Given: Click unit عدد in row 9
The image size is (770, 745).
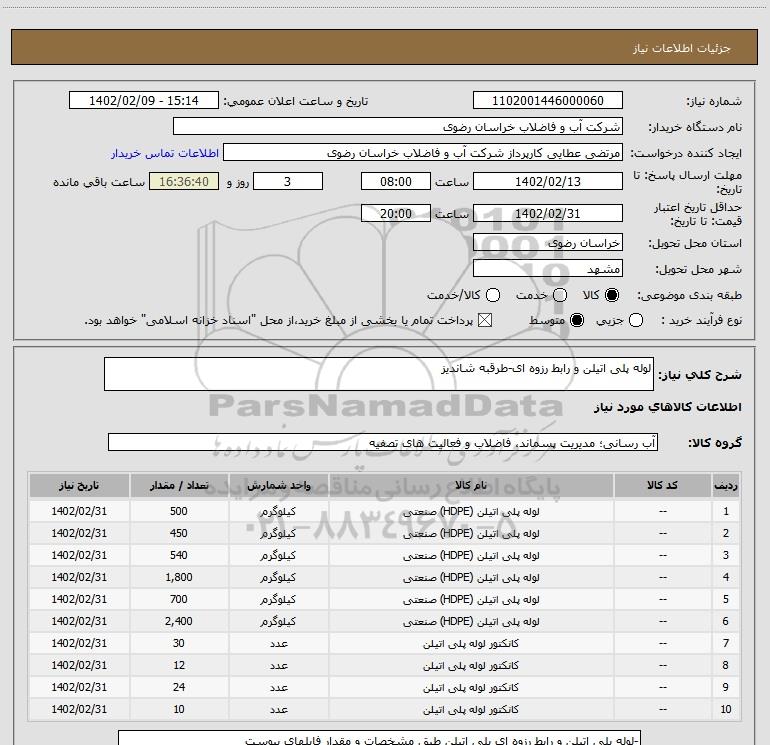Looking at the screenshot, I should coord(278,688).
